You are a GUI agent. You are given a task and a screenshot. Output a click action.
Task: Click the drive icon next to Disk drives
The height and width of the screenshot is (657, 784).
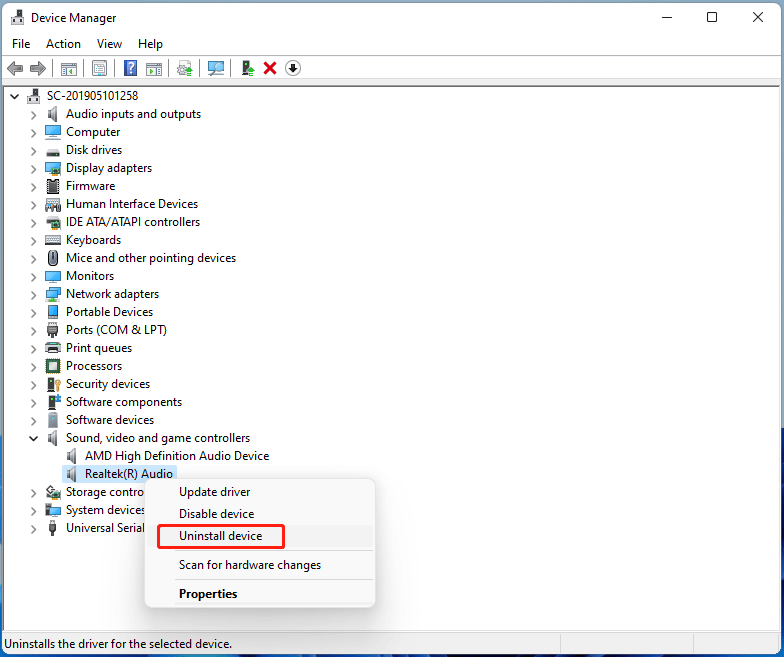(x=53, y=151)
